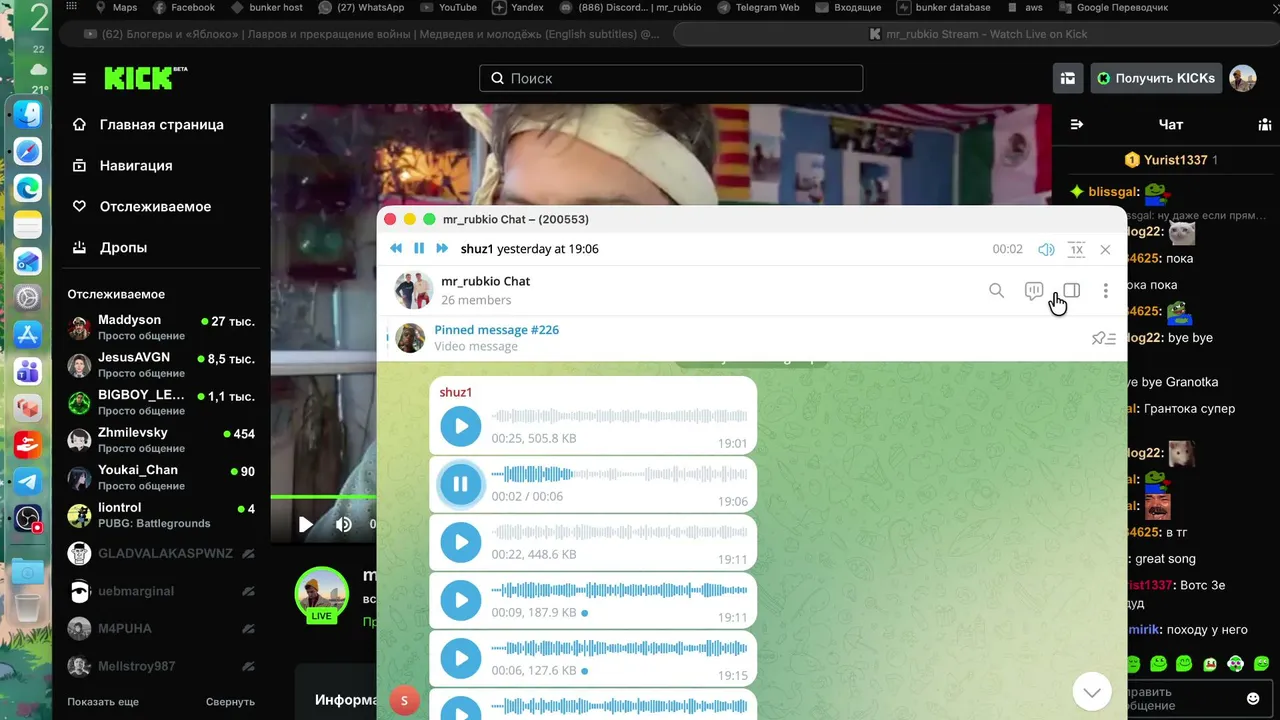This screenshot has height=720, width=1280.
Task: Open Telegram Web bookmark
Action: point(758,7)
